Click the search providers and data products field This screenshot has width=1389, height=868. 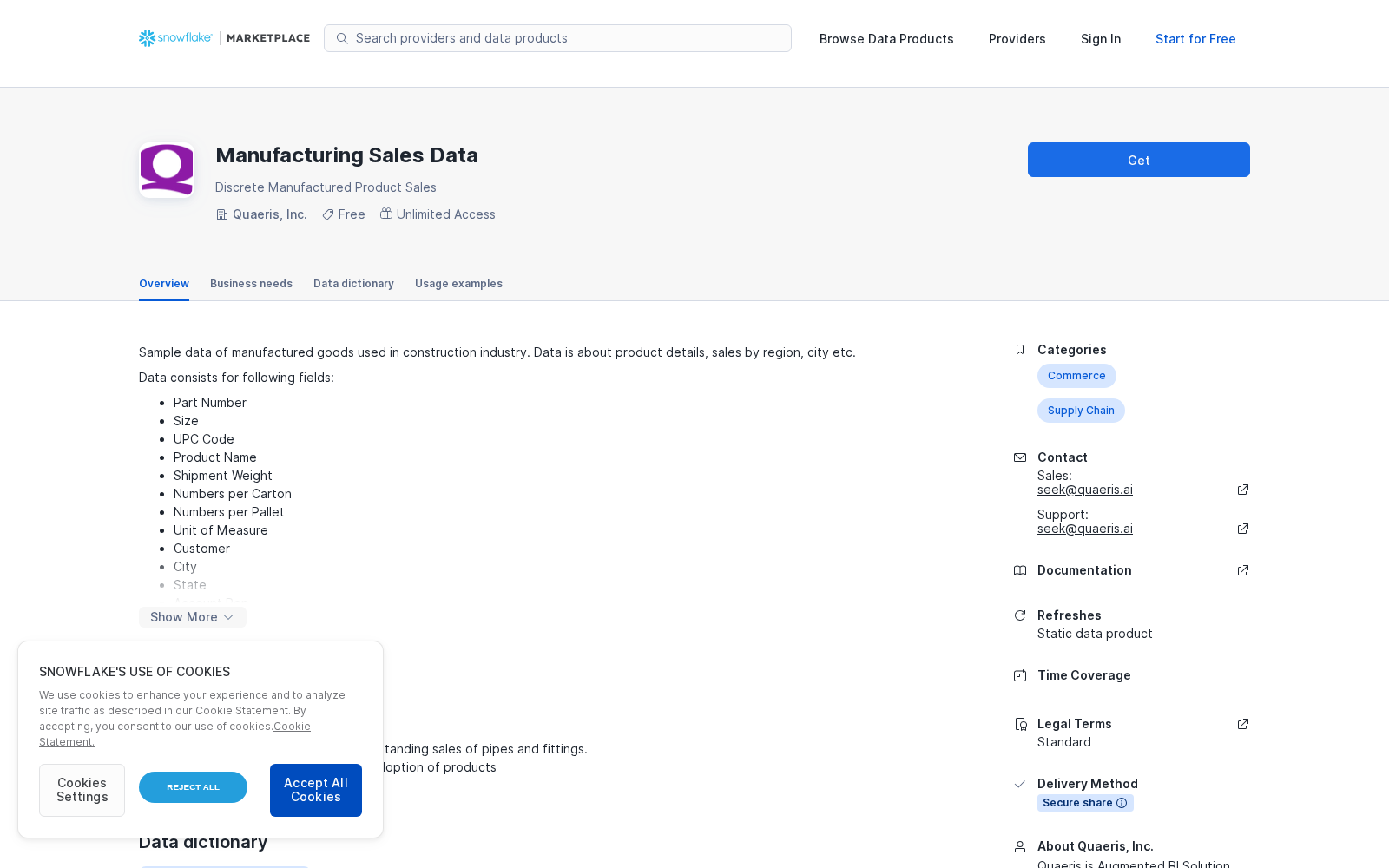coord(557,38)
